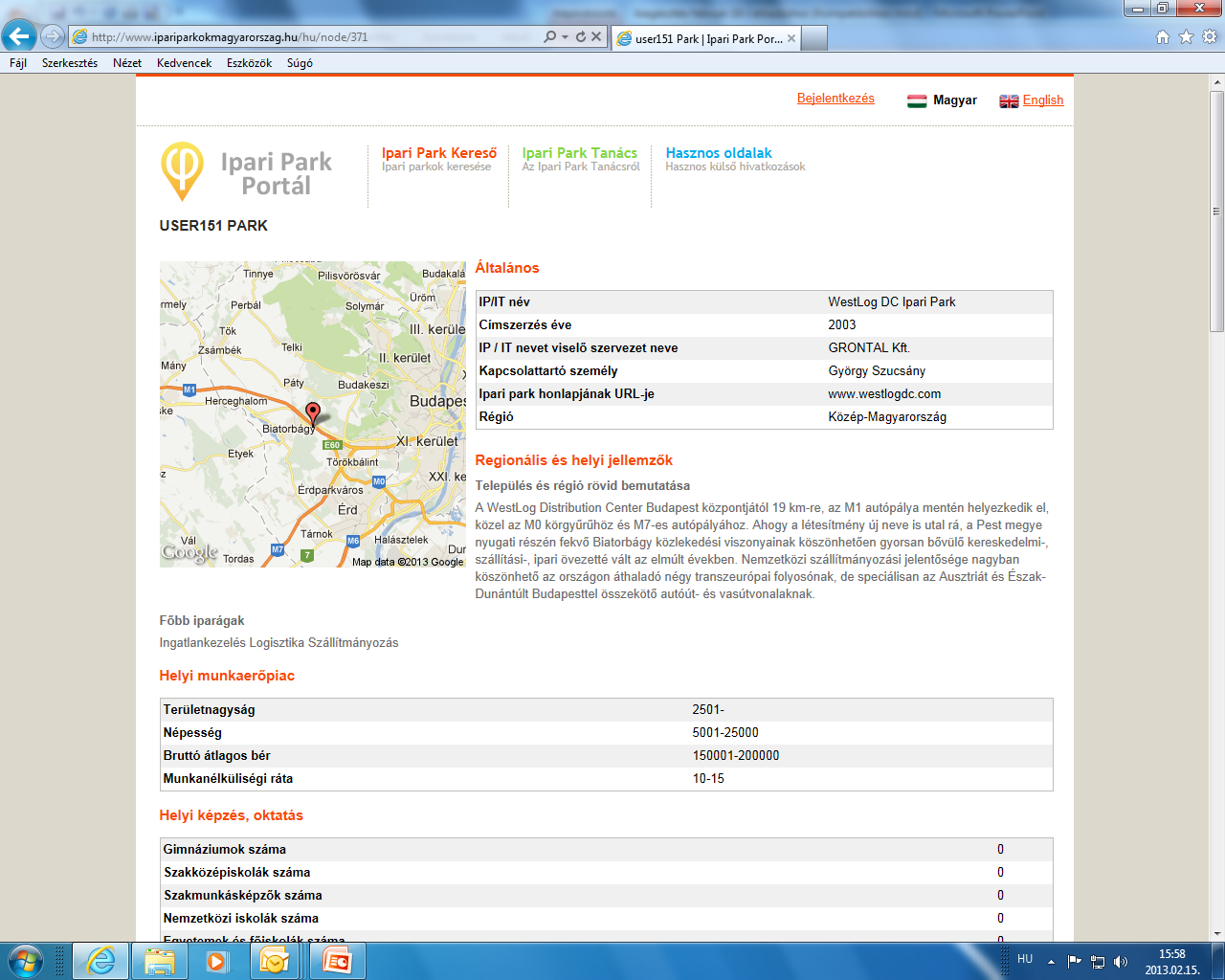Viewport: 1225px width, 980px height.
Task: Click the red map marker near Biatorbágy
Action: pos(313,413)
